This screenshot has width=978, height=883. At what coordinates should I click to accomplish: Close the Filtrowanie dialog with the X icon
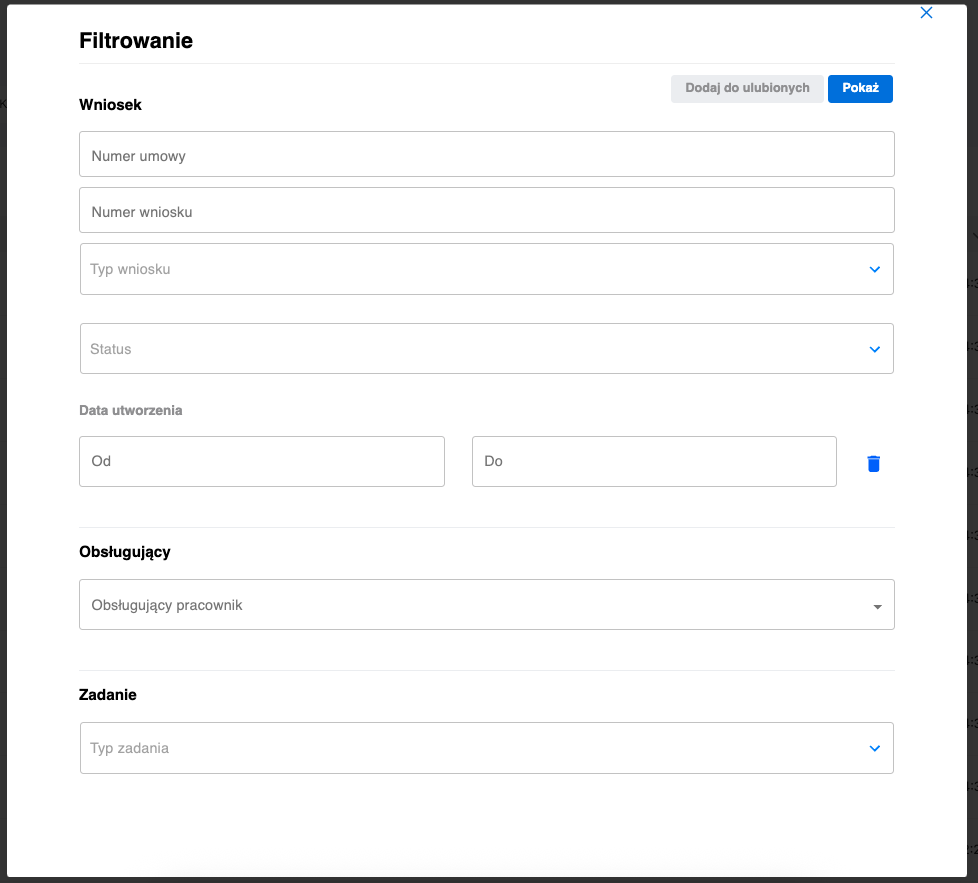(x=926, y=13)
